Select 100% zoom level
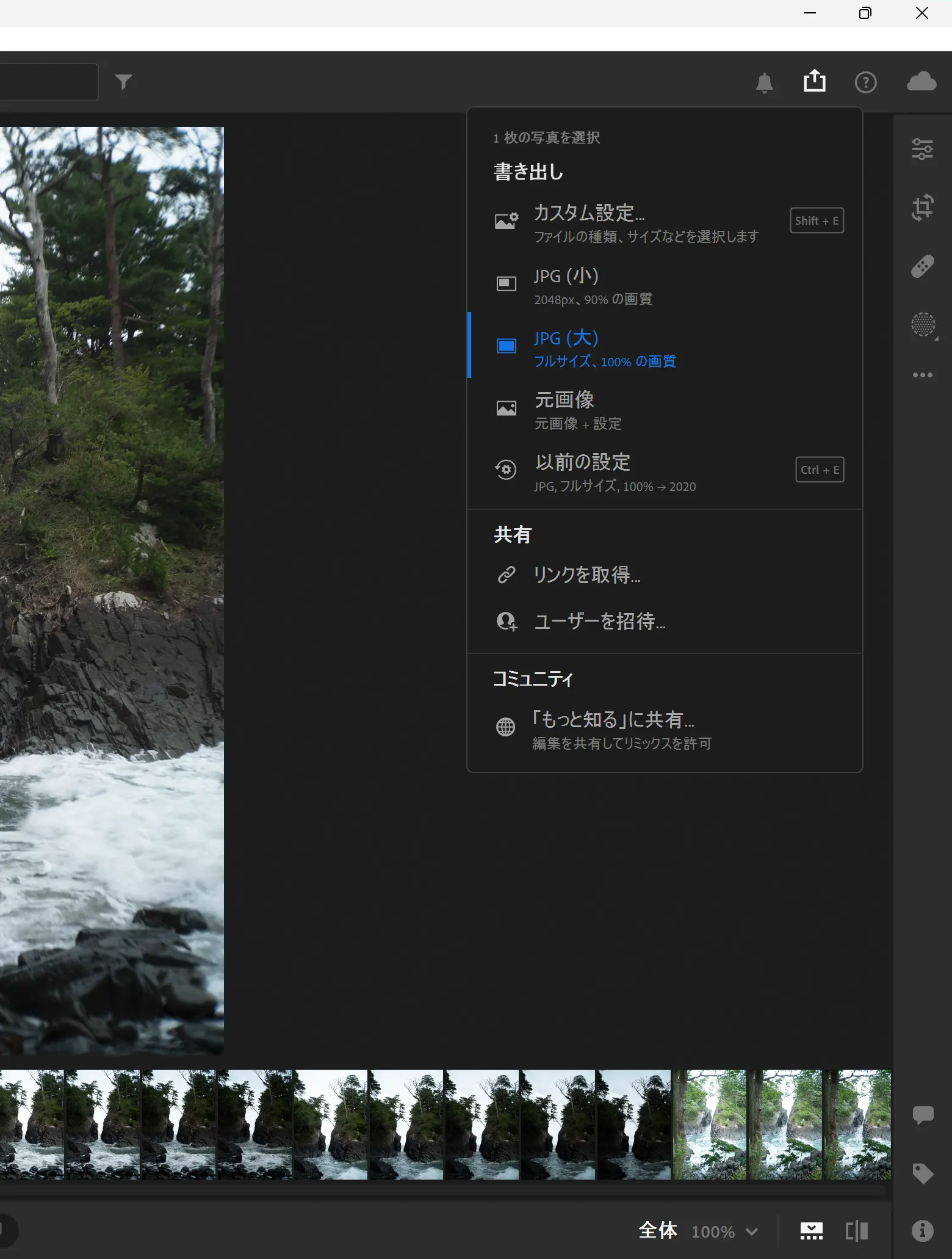 point(713,1232)
